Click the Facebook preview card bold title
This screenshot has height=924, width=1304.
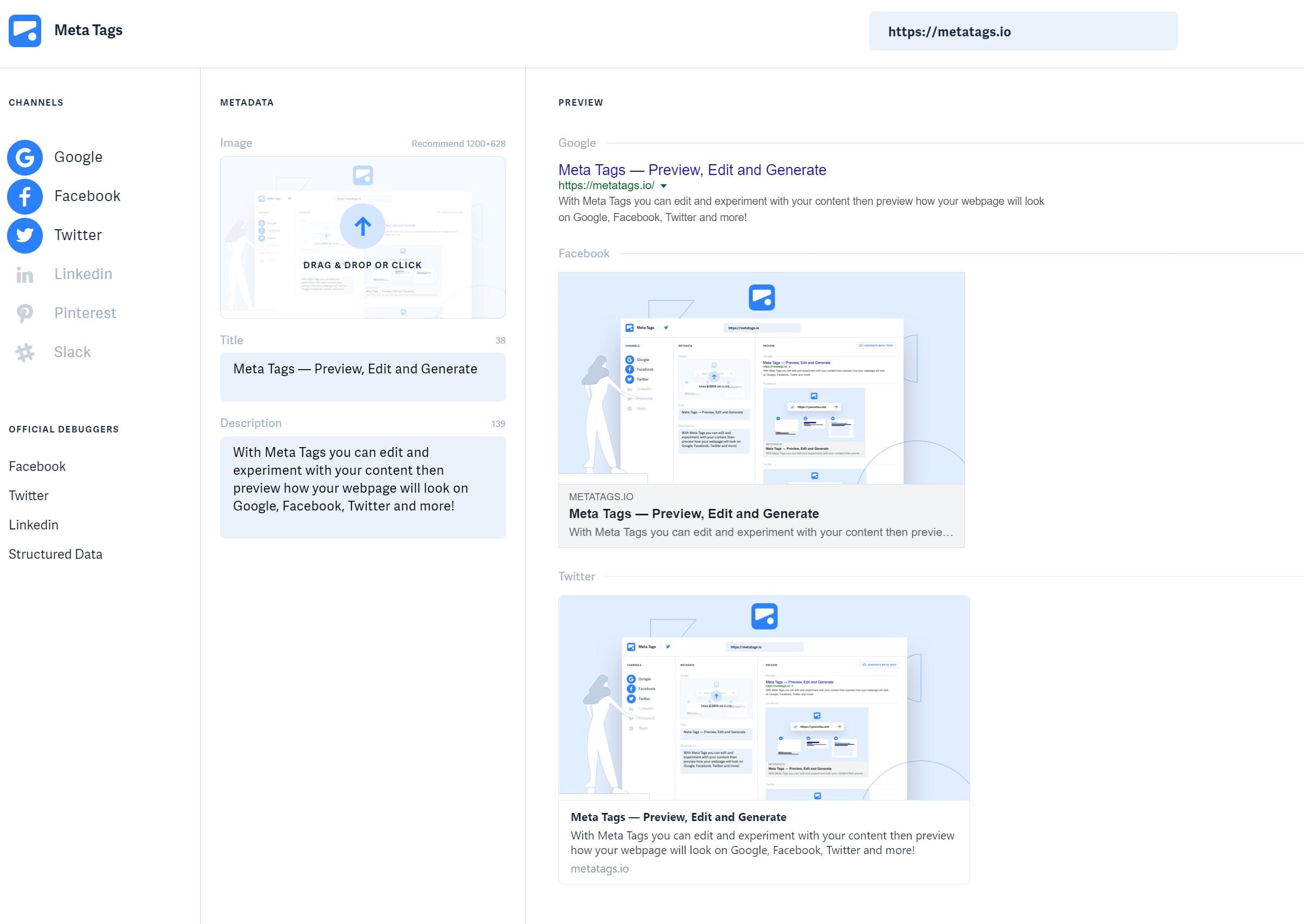point(694,514)
